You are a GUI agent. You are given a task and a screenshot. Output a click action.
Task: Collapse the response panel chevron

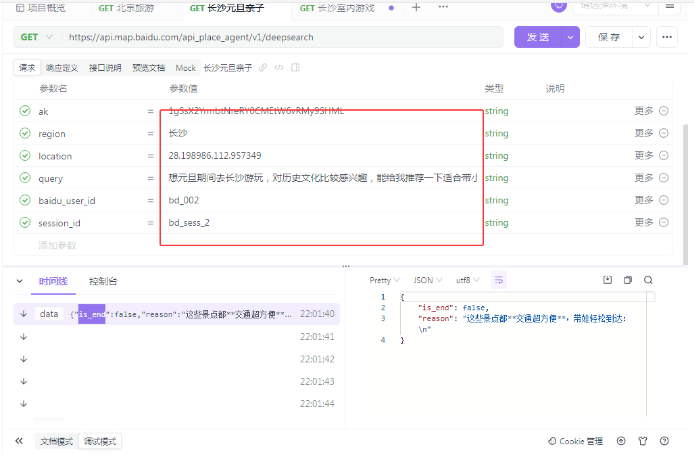(19, 281)
